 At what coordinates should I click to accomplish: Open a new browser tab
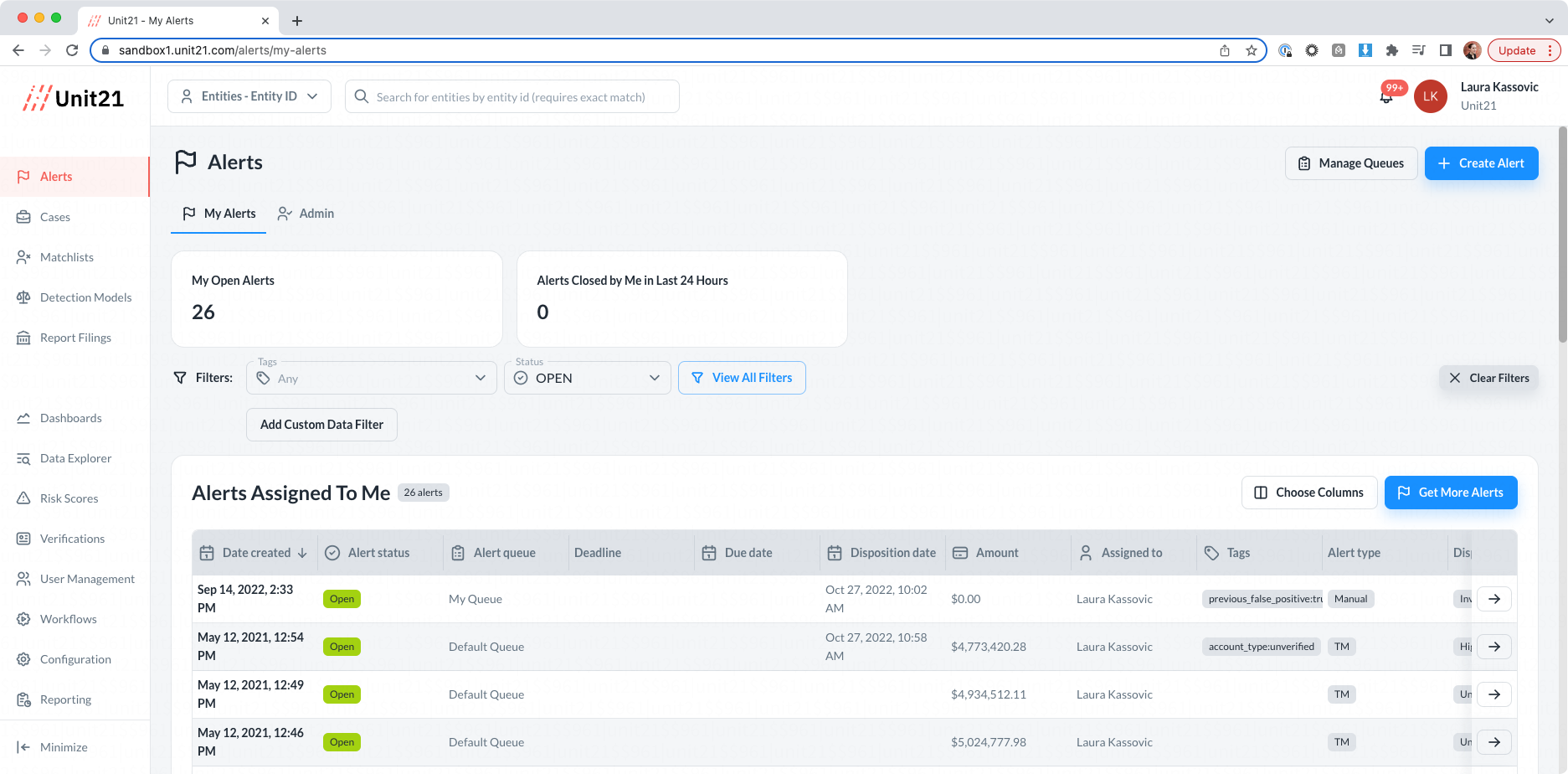tap(297, 20)
